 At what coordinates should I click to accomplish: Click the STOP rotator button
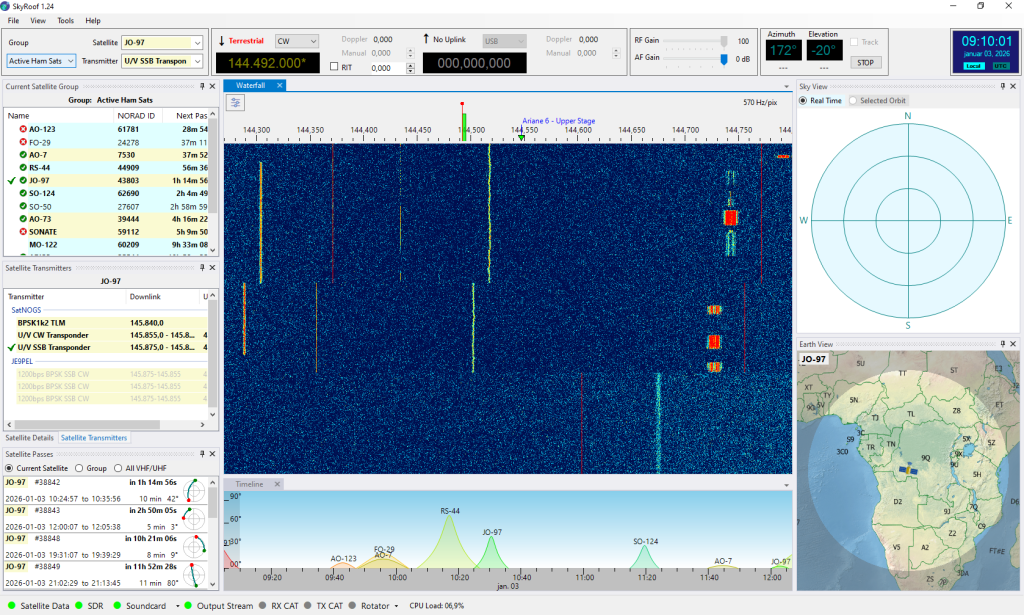[x=865, y=63]
